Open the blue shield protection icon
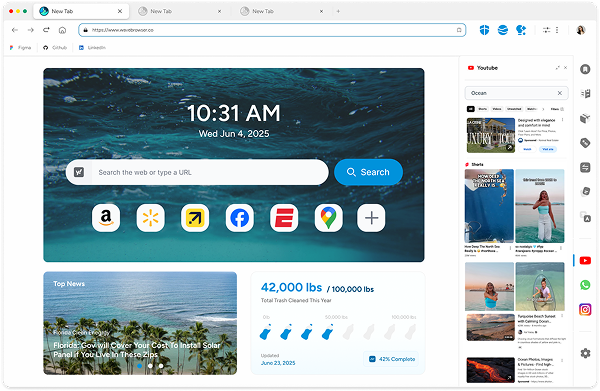The image size is (600, 391). coord(484,30)
